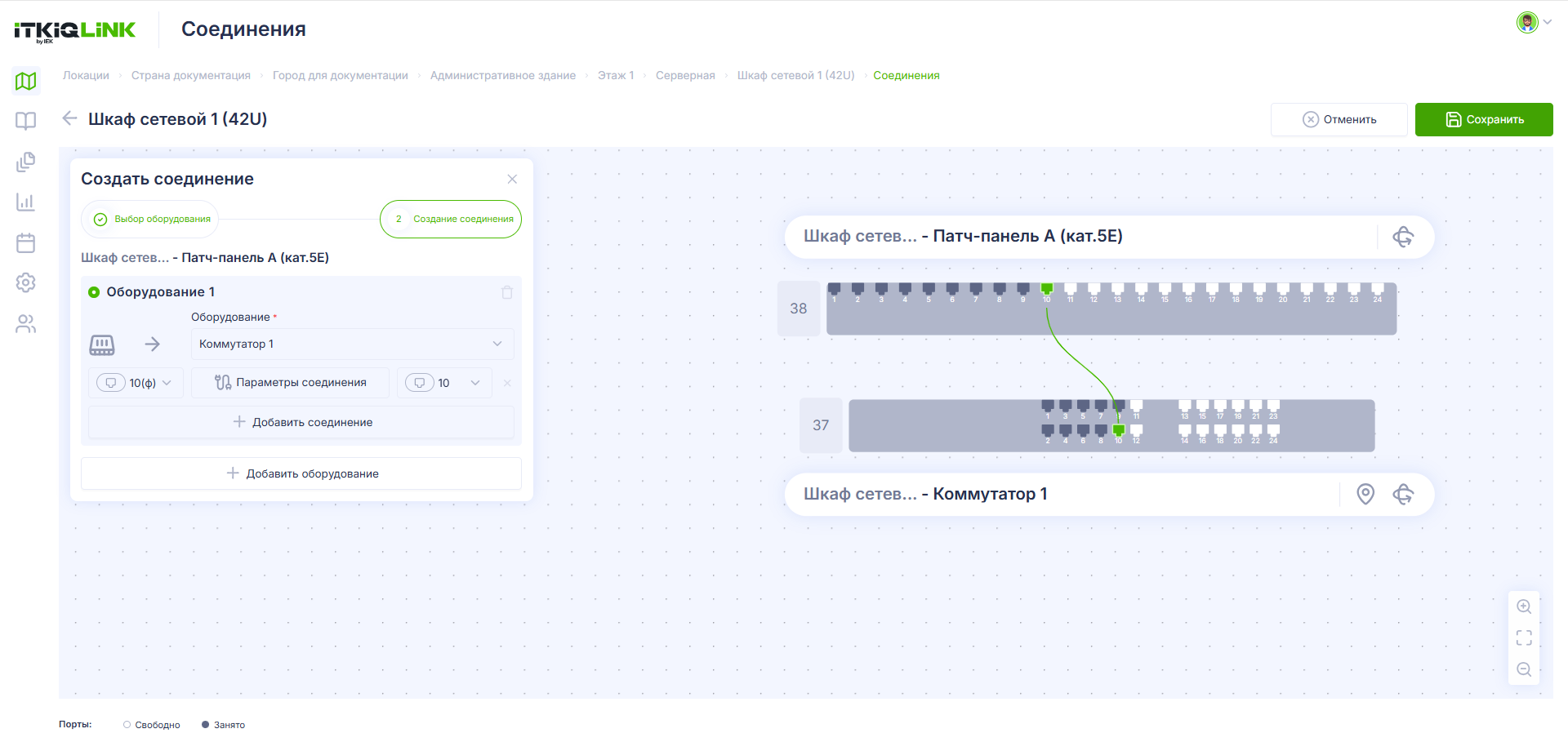1568x751 pixels.
Task: Click rack unit label 38
Action: tap(799, 309)
